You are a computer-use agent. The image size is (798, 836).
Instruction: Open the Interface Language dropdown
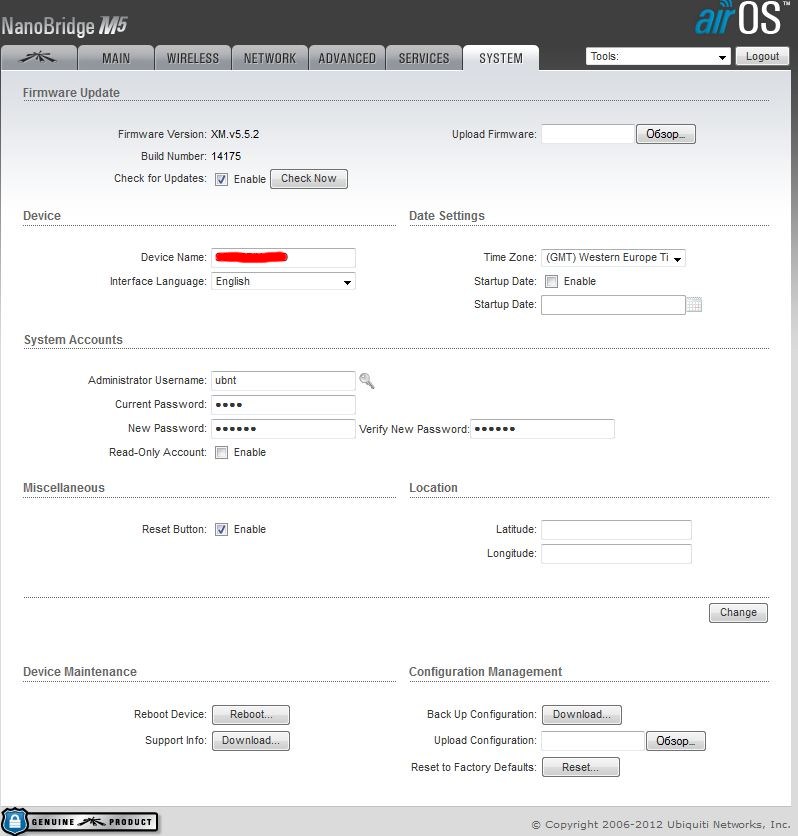point(283,282)
